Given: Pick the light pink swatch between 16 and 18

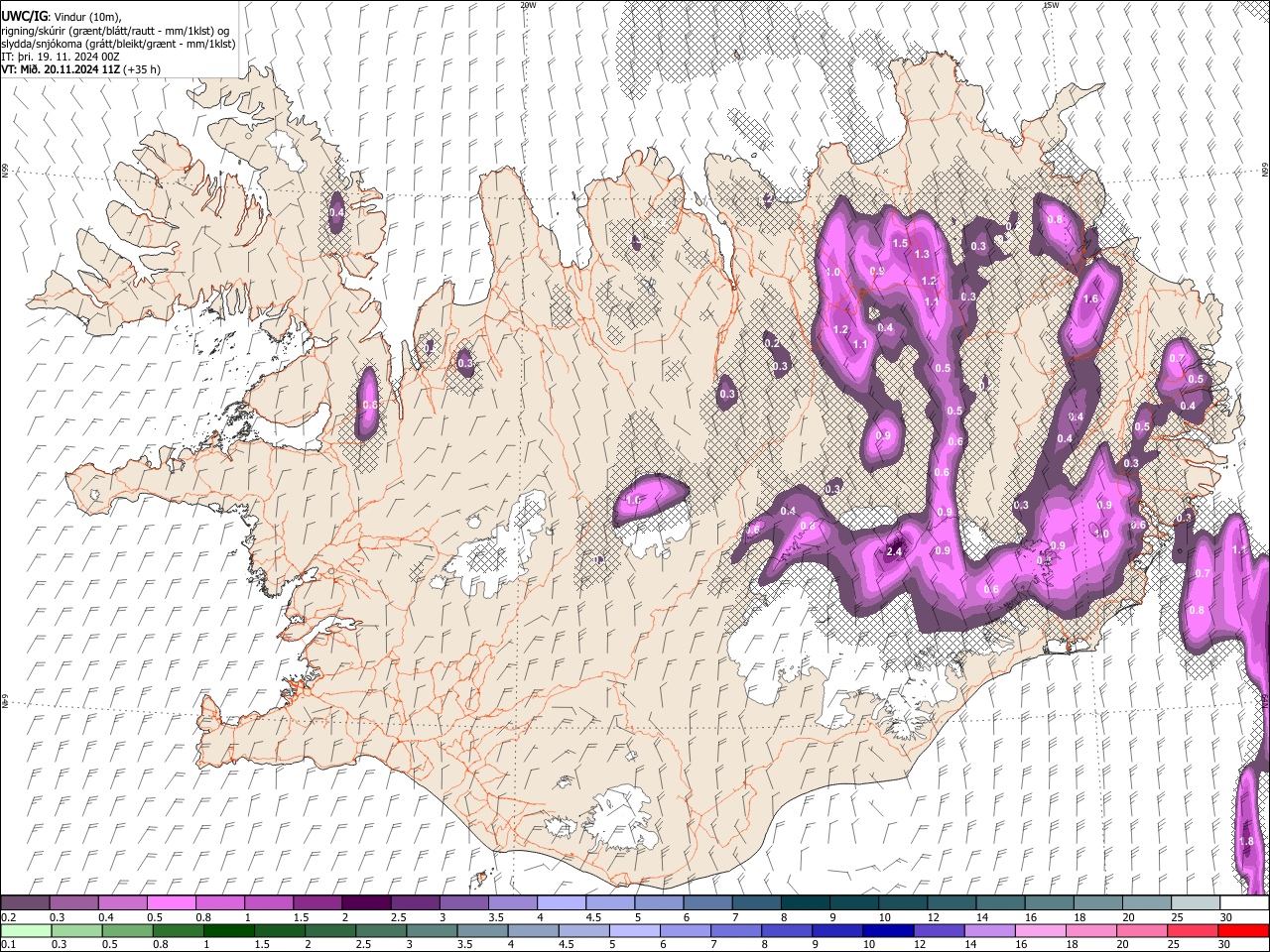Looking at the screenshot, I should (1041, 930).
